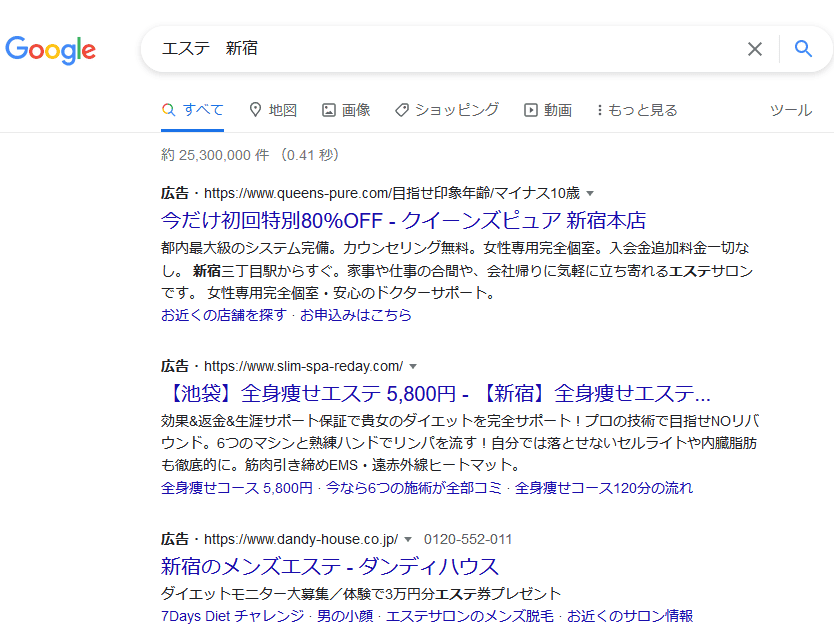This screenshot has width=834, height=624.
Task: Click the Google logo
Action: coord(51,49)
